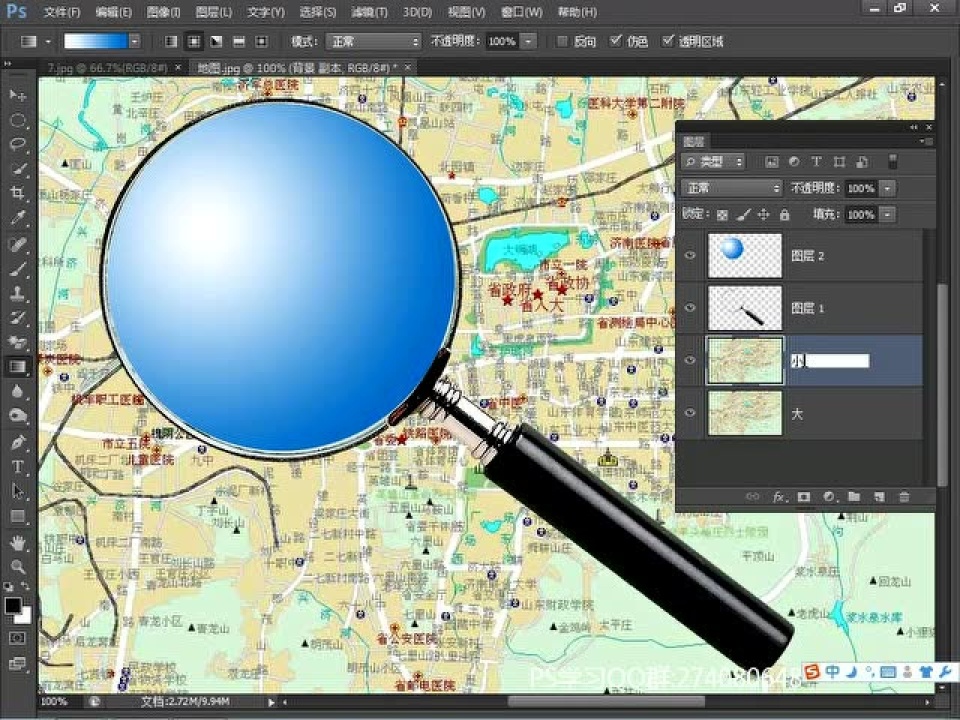Choose diamond gradient style in options bar
This screenshot has width=960, height=720.
pyautogui.click(x=261, y=42)
